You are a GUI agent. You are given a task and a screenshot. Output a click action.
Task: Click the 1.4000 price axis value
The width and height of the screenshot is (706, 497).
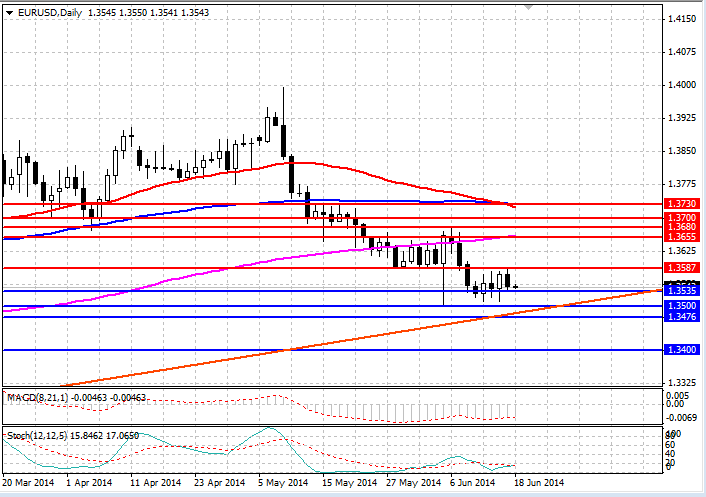682,85
